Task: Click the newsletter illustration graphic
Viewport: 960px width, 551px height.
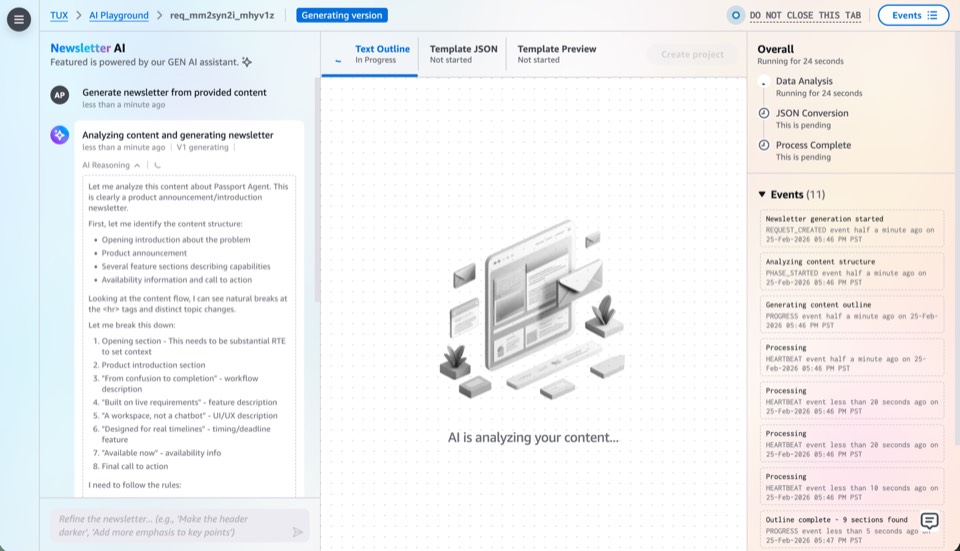Action: point(533,309)
